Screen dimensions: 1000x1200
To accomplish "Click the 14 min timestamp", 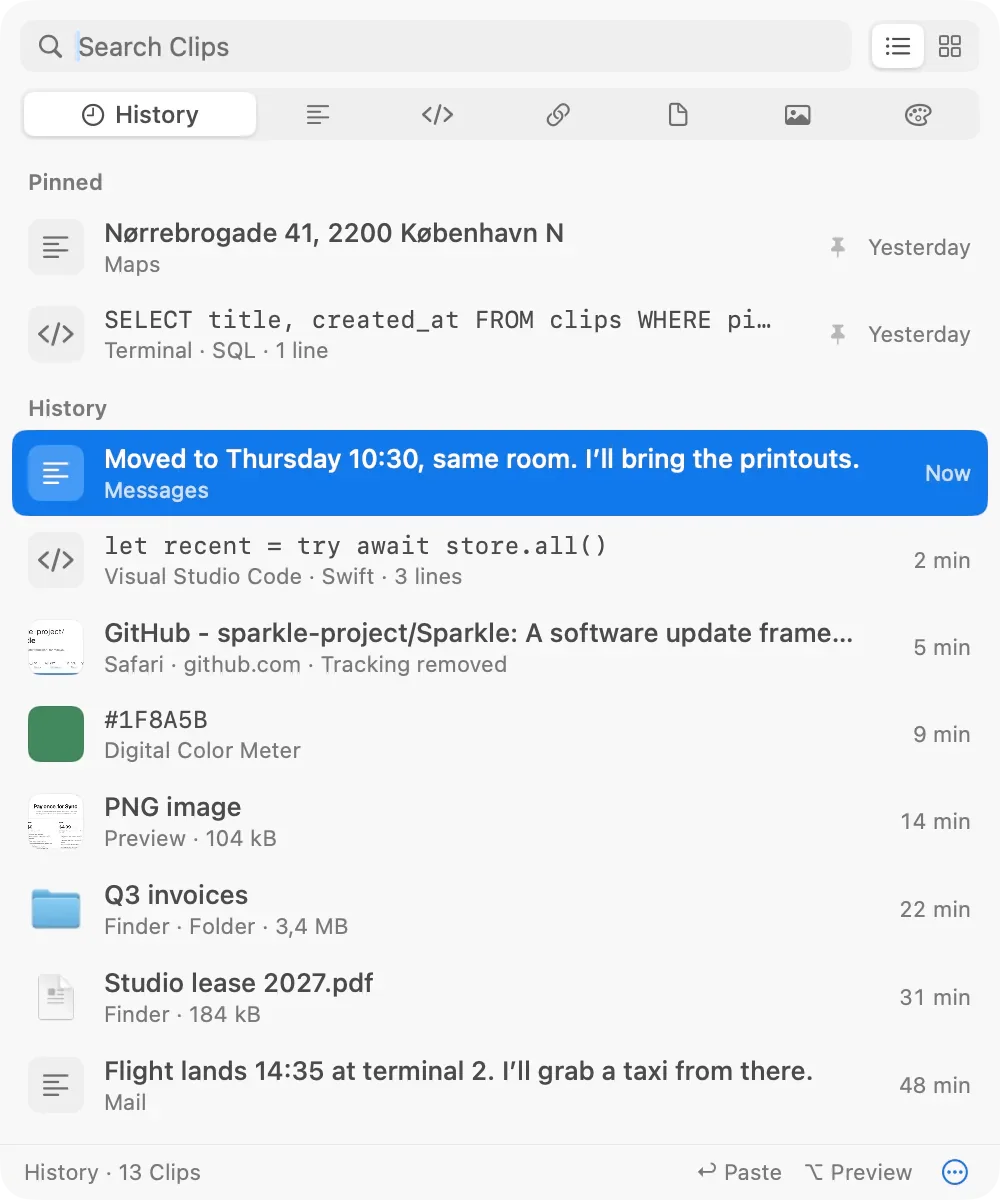I will click(935, 821).
